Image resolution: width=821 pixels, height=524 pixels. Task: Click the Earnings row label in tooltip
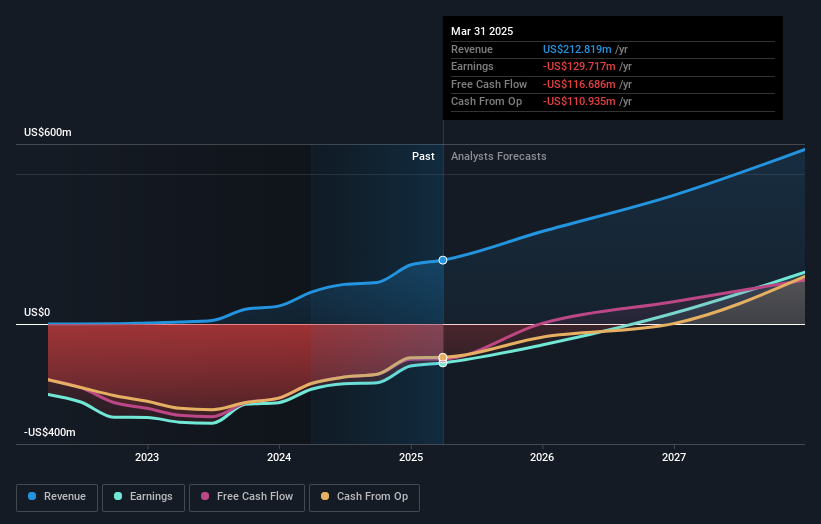click(x=472, y=66)
